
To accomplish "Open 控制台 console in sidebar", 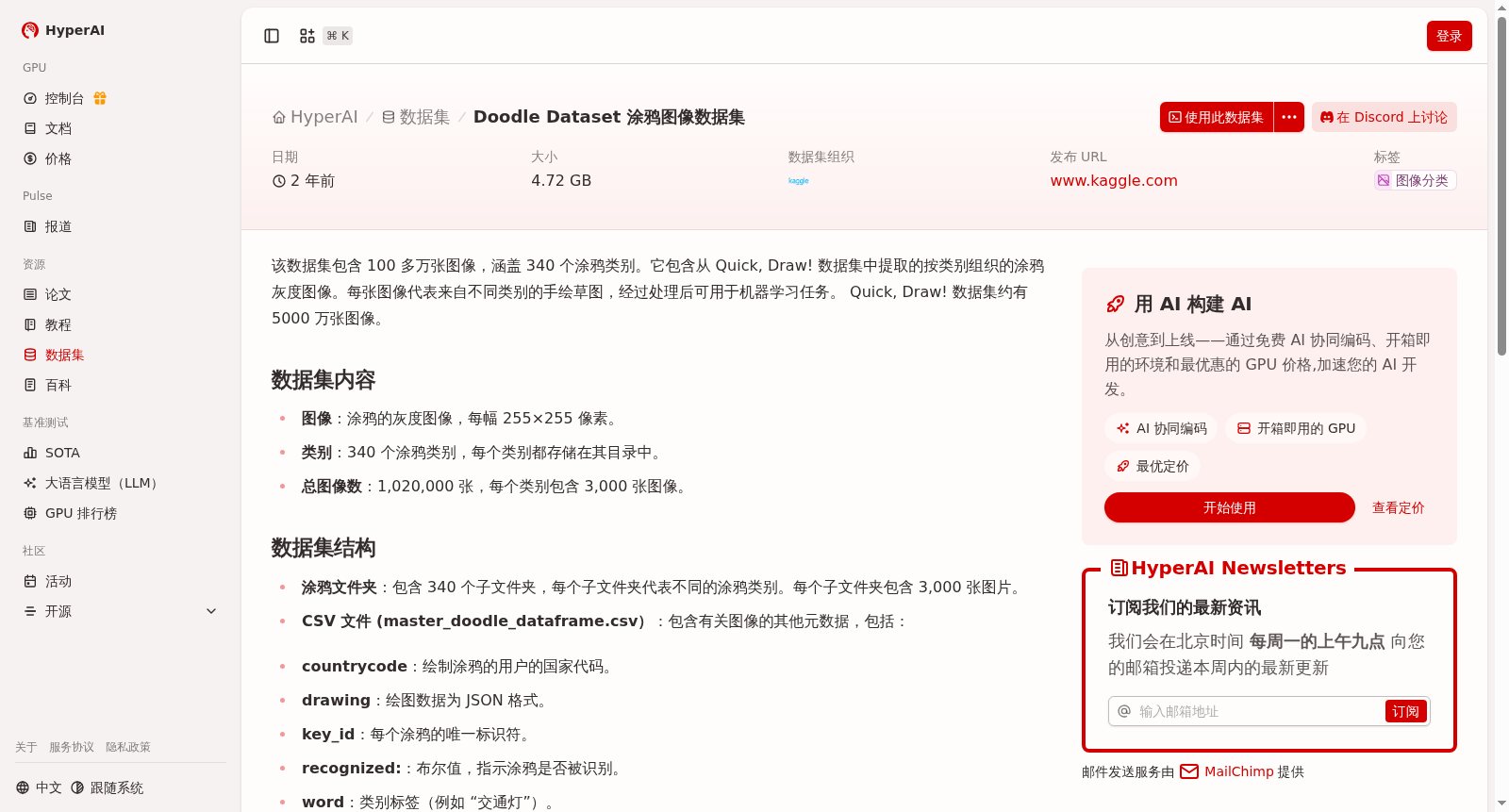I will (x=64, y=98).
